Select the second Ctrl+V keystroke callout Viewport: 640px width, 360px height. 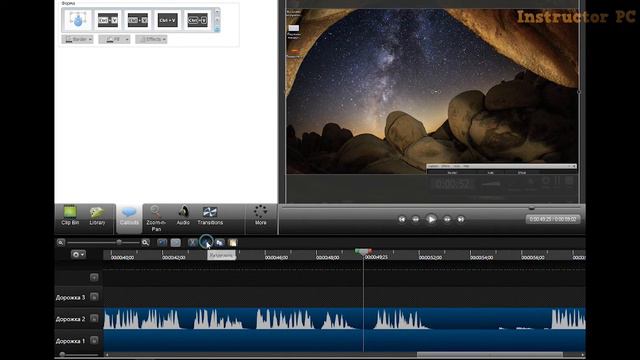(x=108, y=20)
